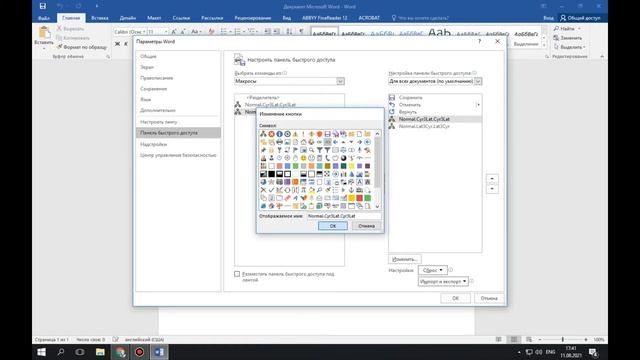Confirm OK in the 'Изменение кнопки' dialog
Viewport: 640px width, 360px height.
[x=333, y=226]
